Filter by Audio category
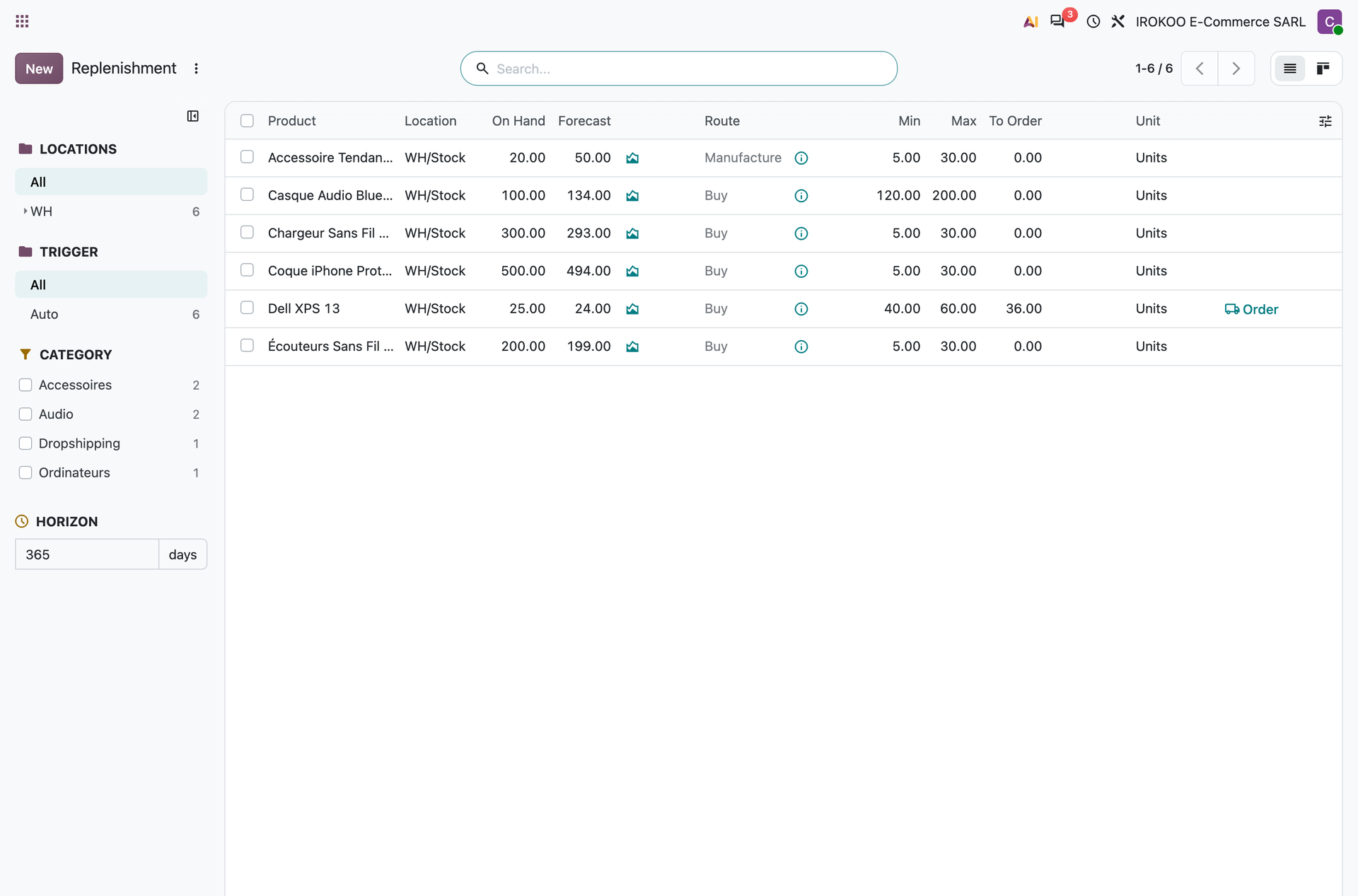Image resolution: width=1358 pixels, height=896 pixels. [x=25, y=414]
